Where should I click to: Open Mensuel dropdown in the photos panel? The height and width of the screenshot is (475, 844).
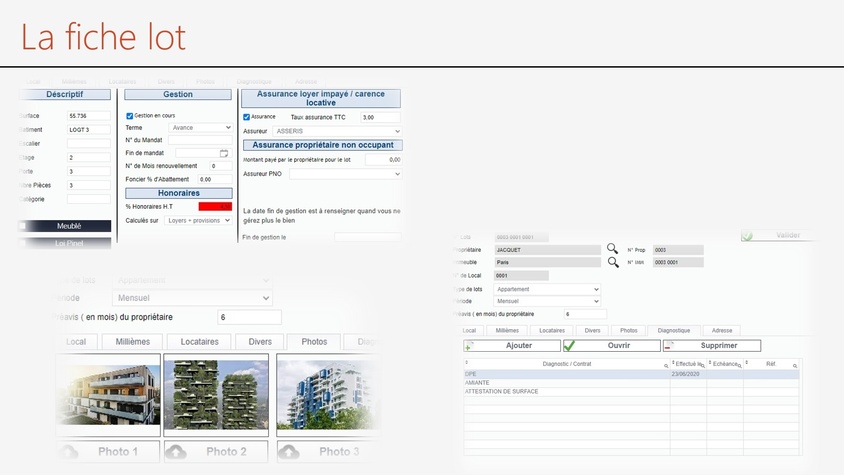click(x=192, y=298)
